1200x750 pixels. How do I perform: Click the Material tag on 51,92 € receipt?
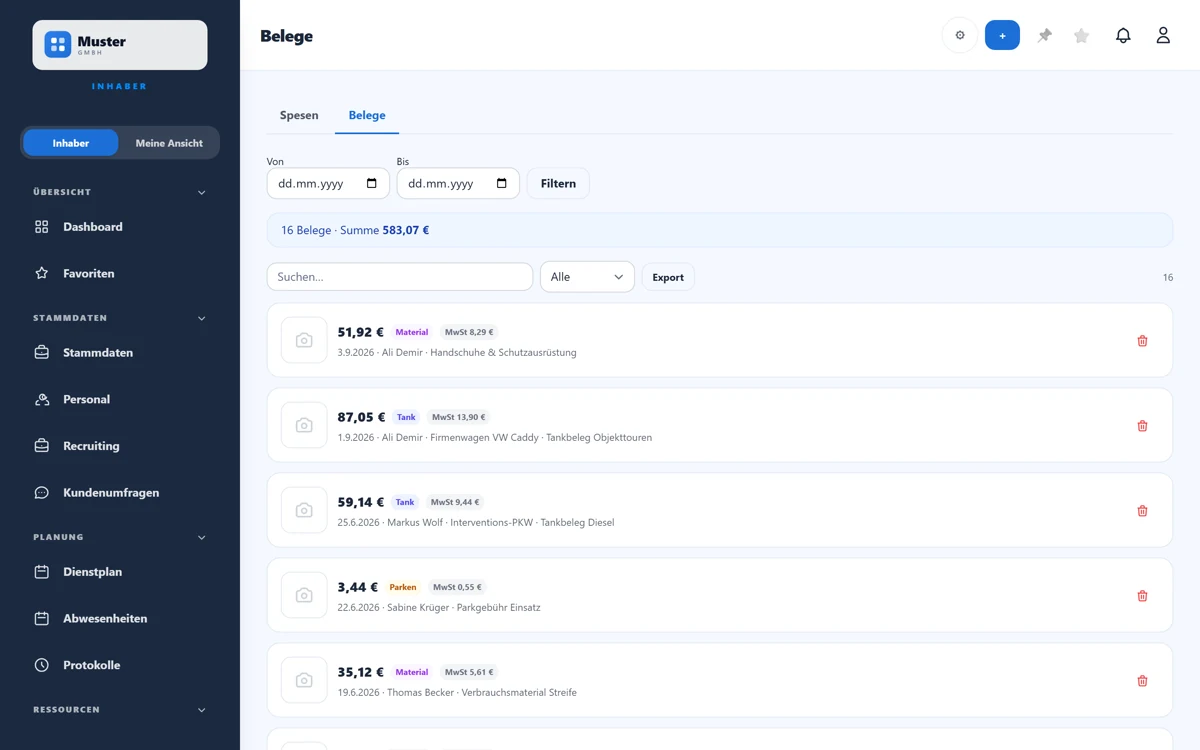412,332
